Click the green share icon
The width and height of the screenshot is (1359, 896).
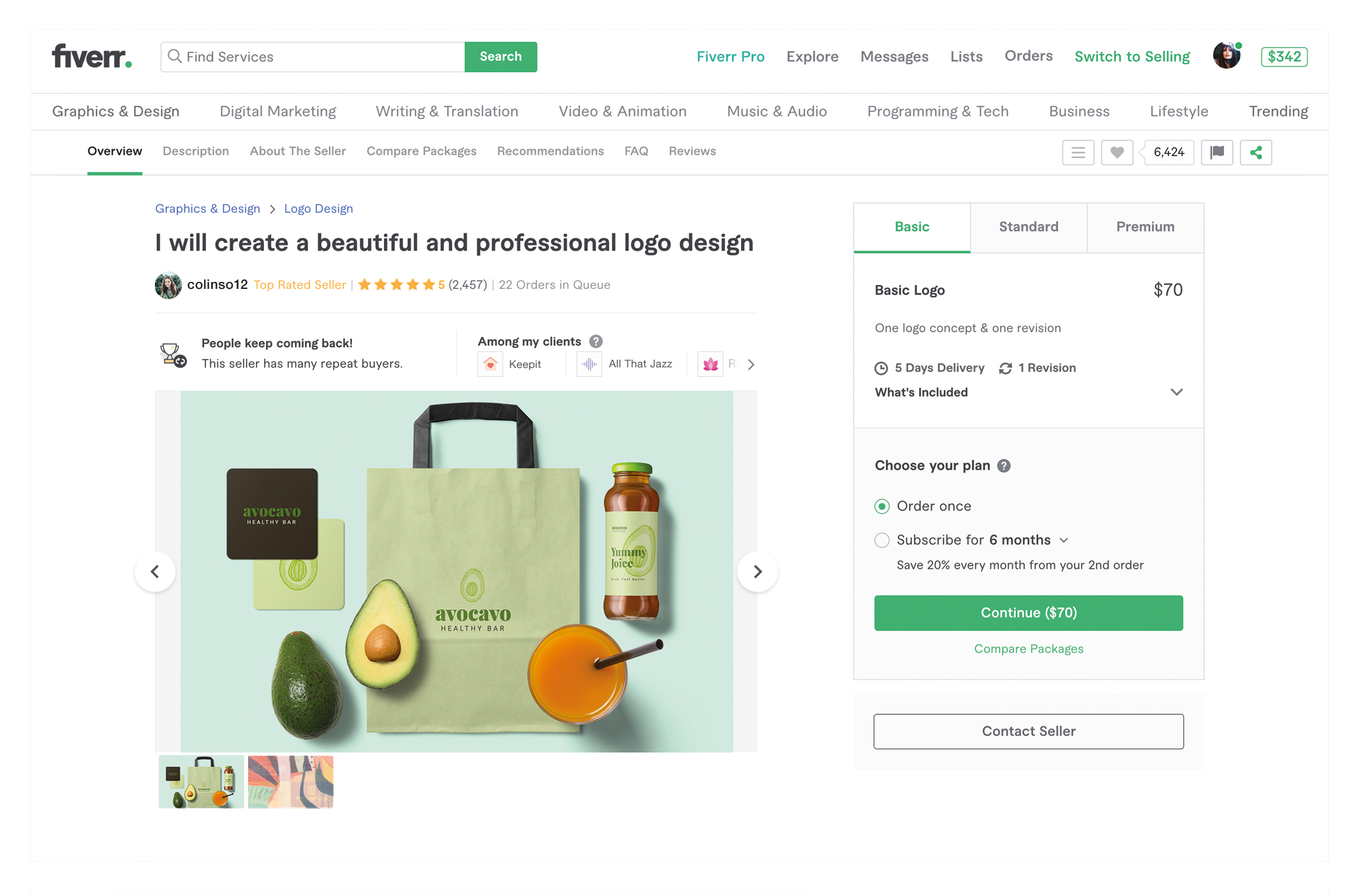pyautogui.click(x=1256, y=152)
